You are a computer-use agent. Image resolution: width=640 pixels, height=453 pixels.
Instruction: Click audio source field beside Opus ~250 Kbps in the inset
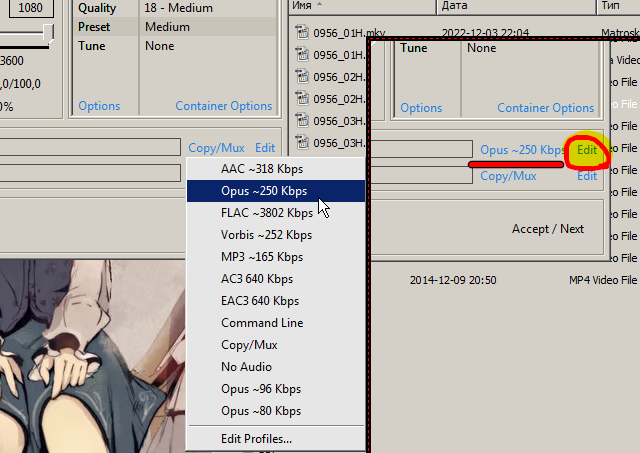tap(422, 149)
